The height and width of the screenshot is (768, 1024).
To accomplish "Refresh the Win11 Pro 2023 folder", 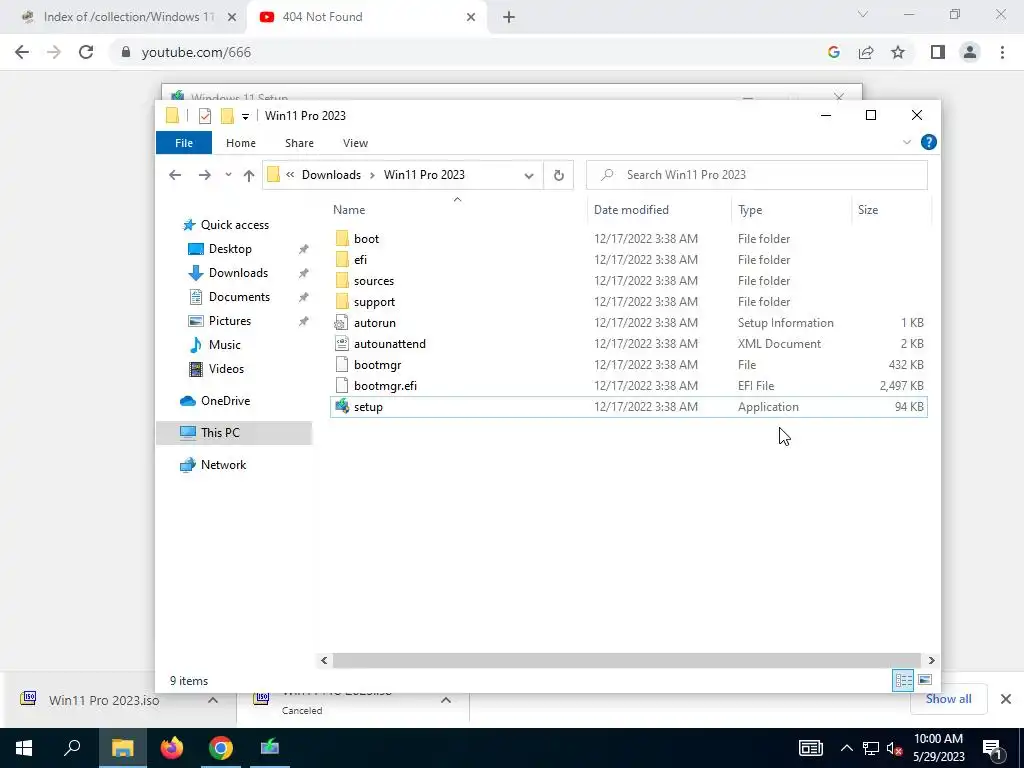I will coord(558,175).
